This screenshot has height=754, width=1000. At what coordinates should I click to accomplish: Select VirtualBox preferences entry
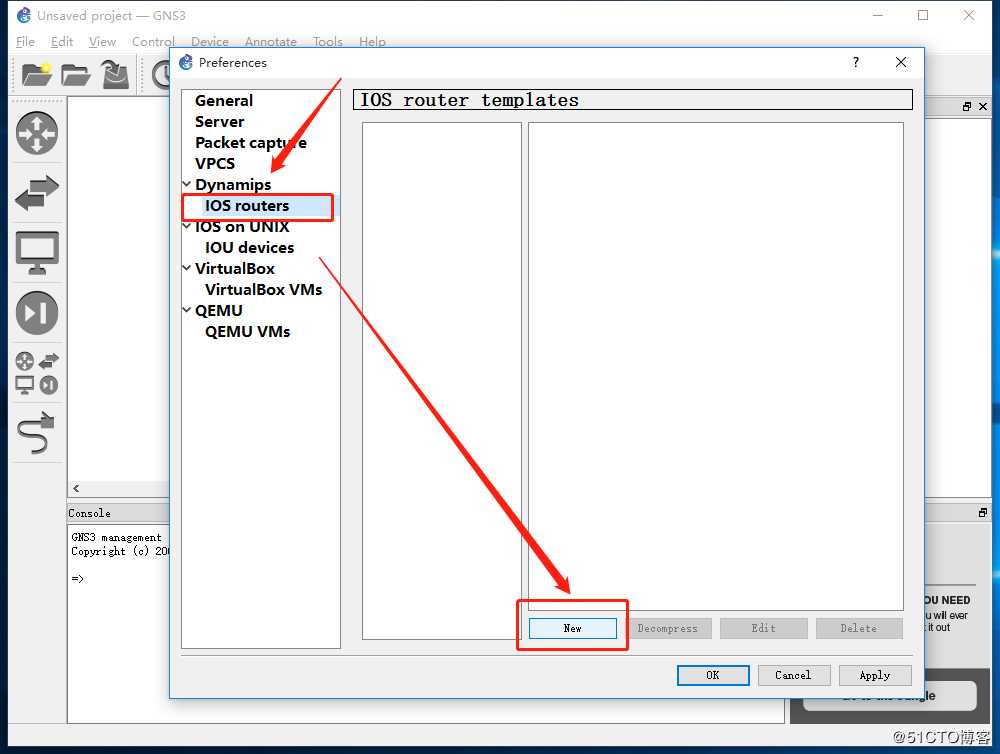(235, 269)
